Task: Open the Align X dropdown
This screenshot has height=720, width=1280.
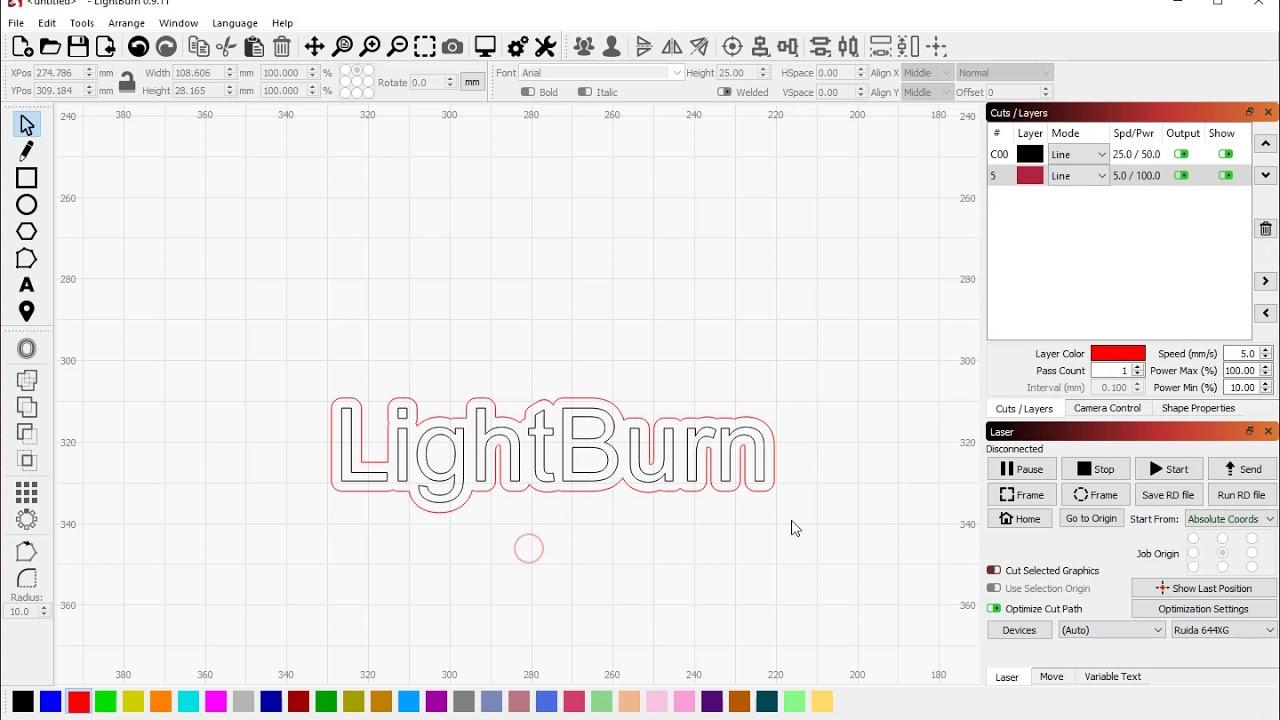Action: (x=927, y=72)
